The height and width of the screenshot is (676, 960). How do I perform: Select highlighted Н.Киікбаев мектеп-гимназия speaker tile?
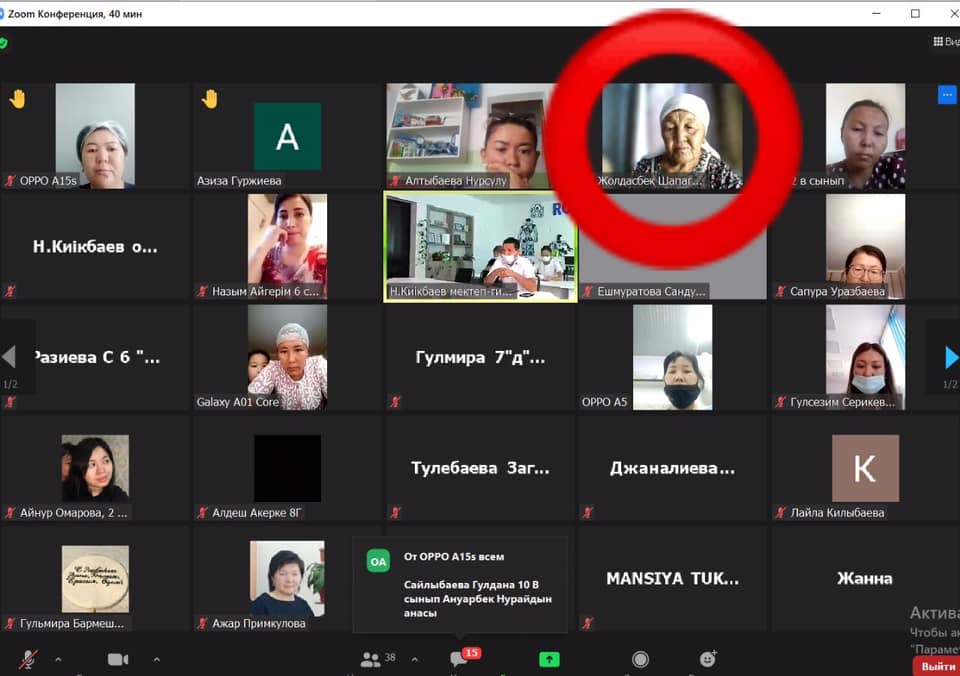[480, 247]
